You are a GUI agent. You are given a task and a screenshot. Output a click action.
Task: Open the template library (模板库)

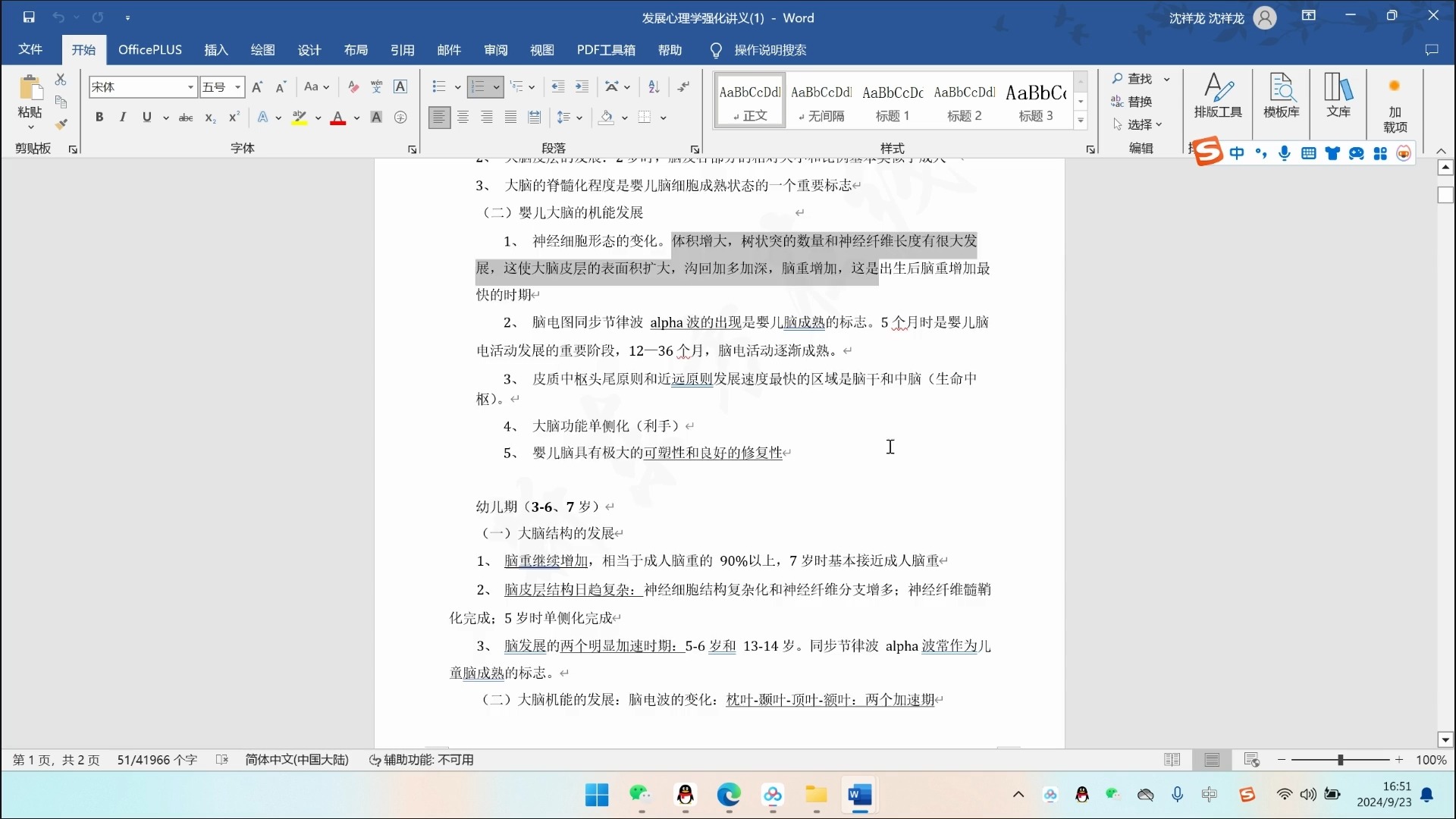[x=1281, y=96]
